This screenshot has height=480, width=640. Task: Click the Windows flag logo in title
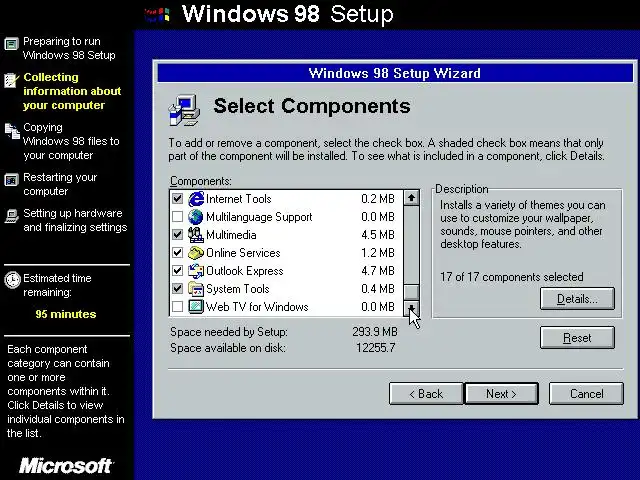(157, 15)
